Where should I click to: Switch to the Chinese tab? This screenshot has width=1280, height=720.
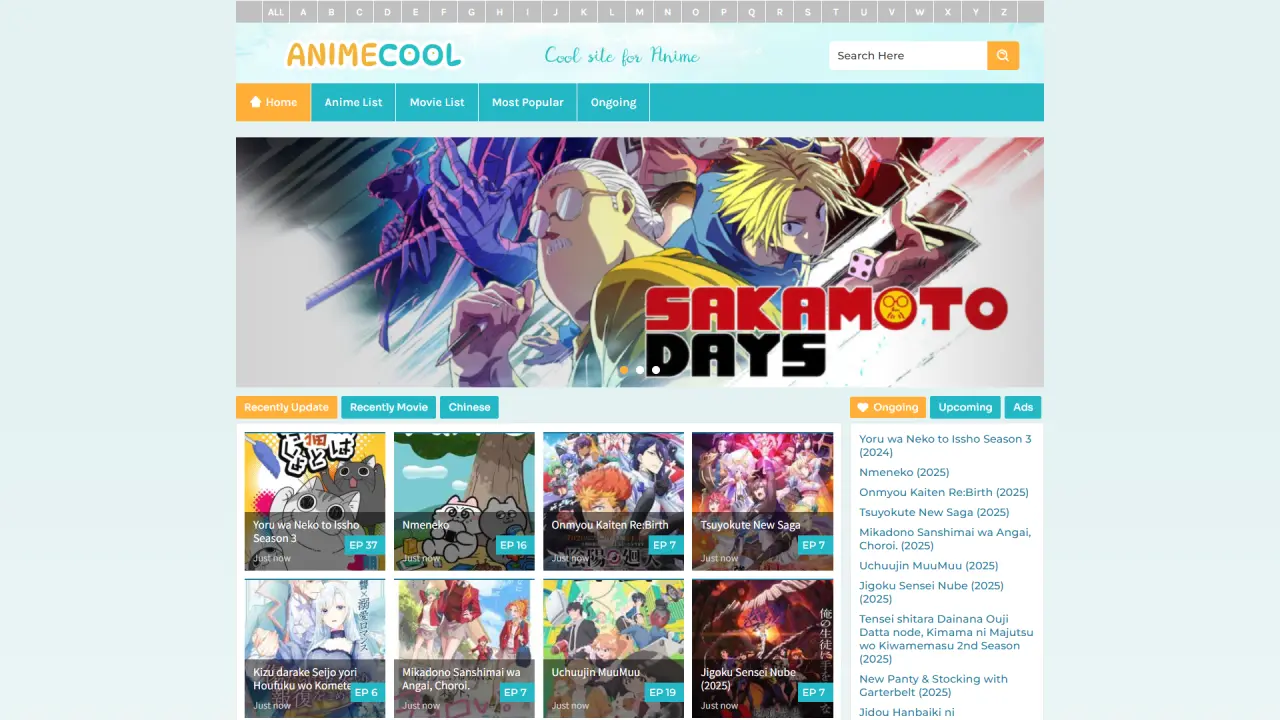coord(469,407)
